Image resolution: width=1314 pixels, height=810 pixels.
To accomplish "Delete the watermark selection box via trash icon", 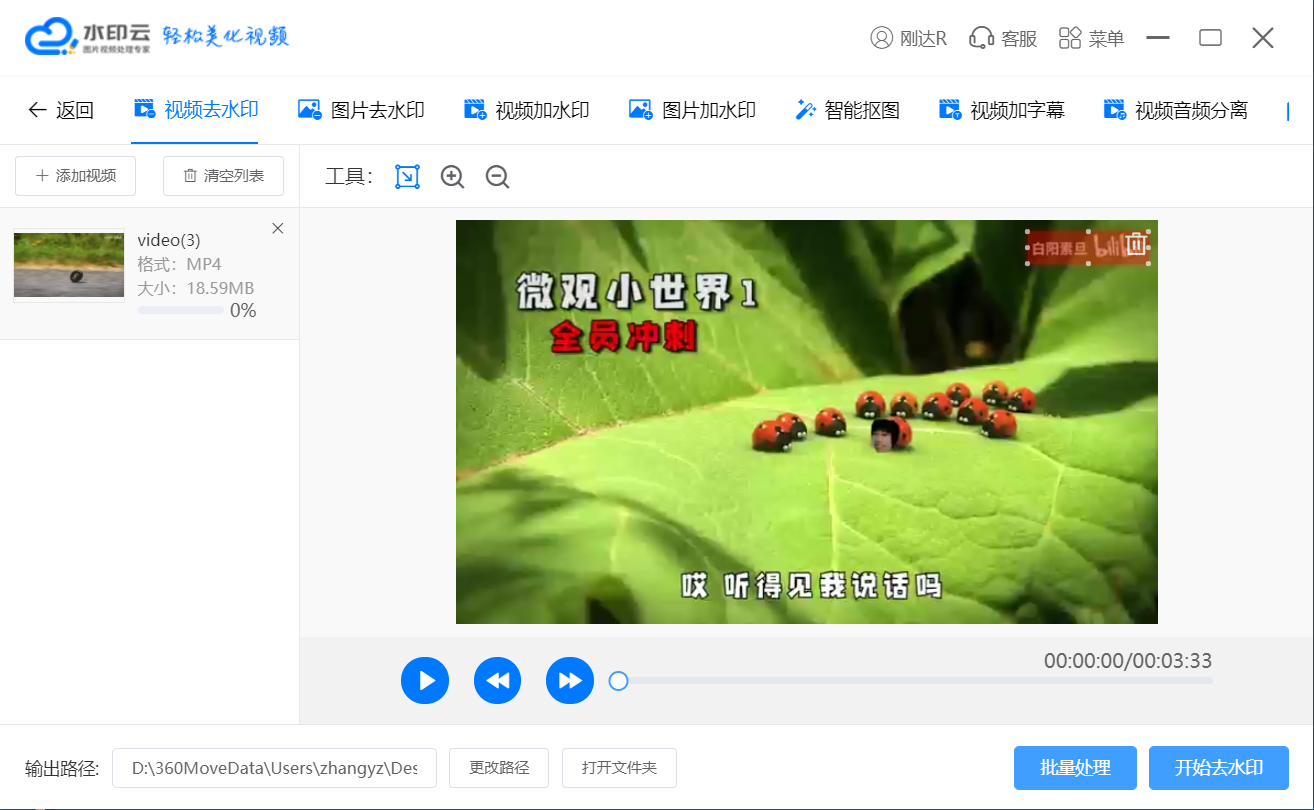I will 1136,244.
